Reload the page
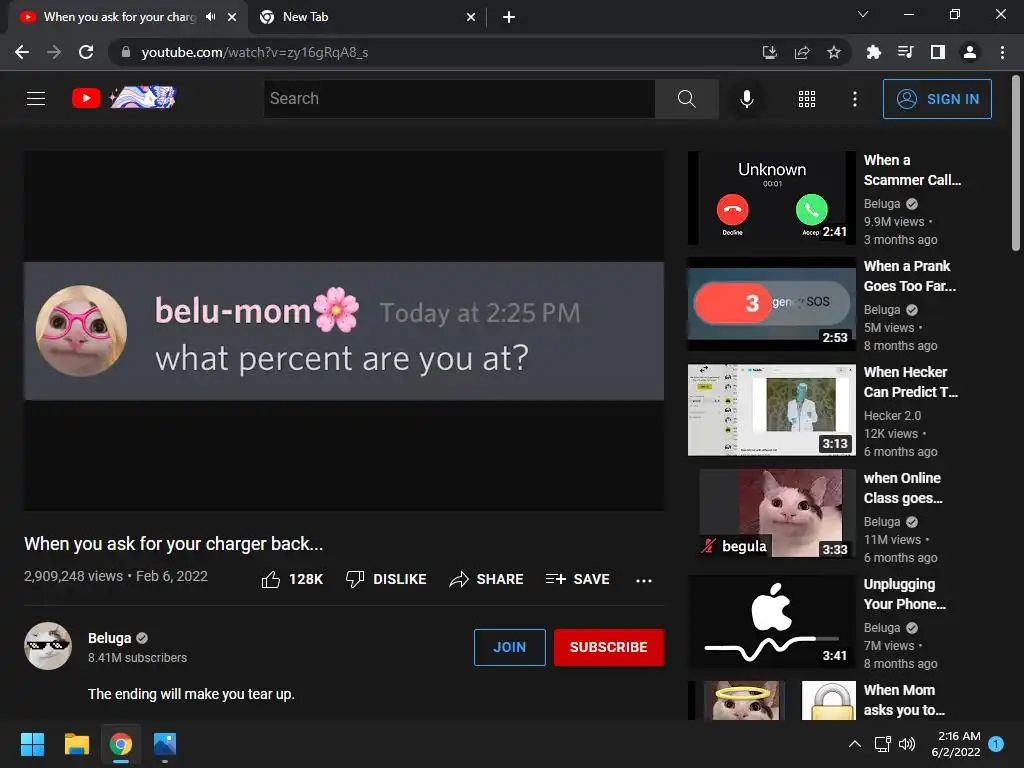Image resolution: width=1024 pixels, height=768 pixels. pos(86,52)
